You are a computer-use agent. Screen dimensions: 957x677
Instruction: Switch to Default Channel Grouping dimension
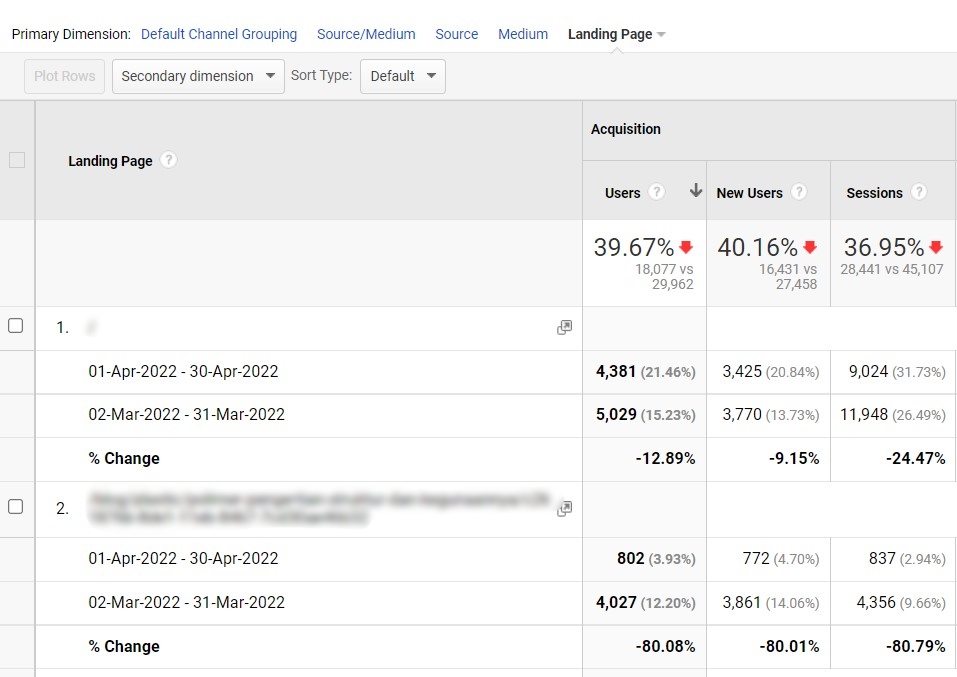(219, 34)
